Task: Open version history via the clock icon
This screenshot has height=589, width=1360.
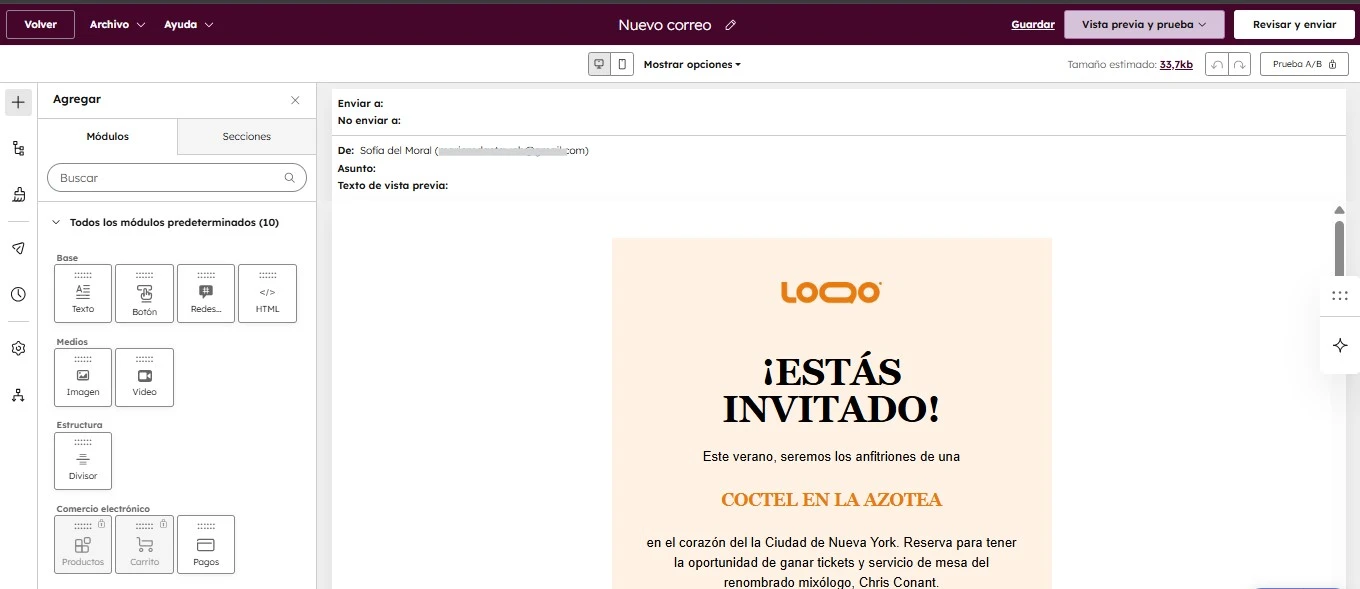Action: pos(17,294)
